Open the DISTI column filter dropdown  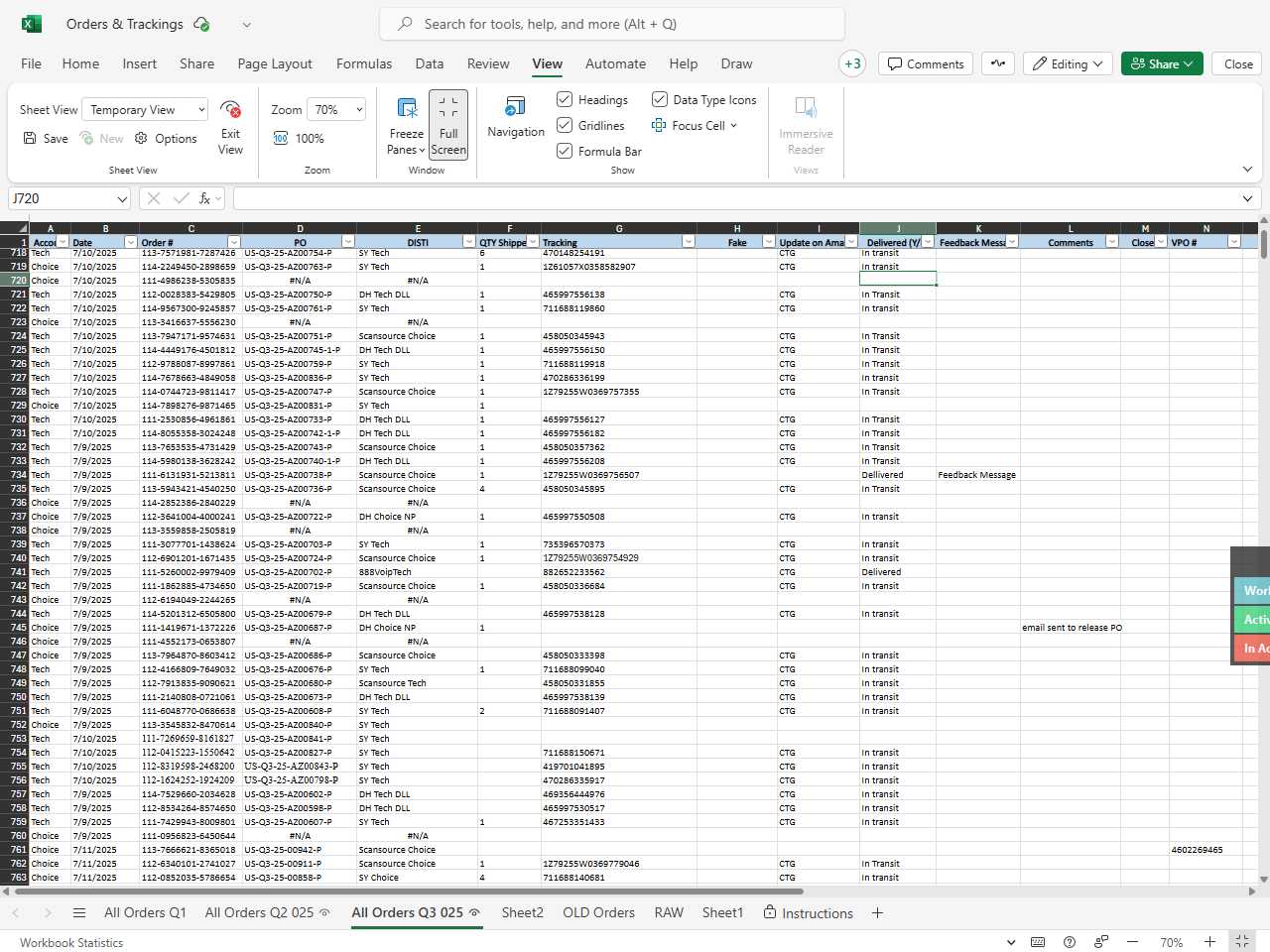pyautogui.click(x=469, y=242)
